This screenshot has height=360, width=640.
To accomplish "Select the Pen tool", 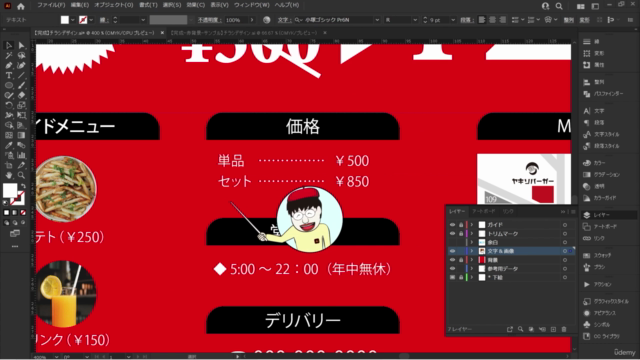I will pos(9,65).
